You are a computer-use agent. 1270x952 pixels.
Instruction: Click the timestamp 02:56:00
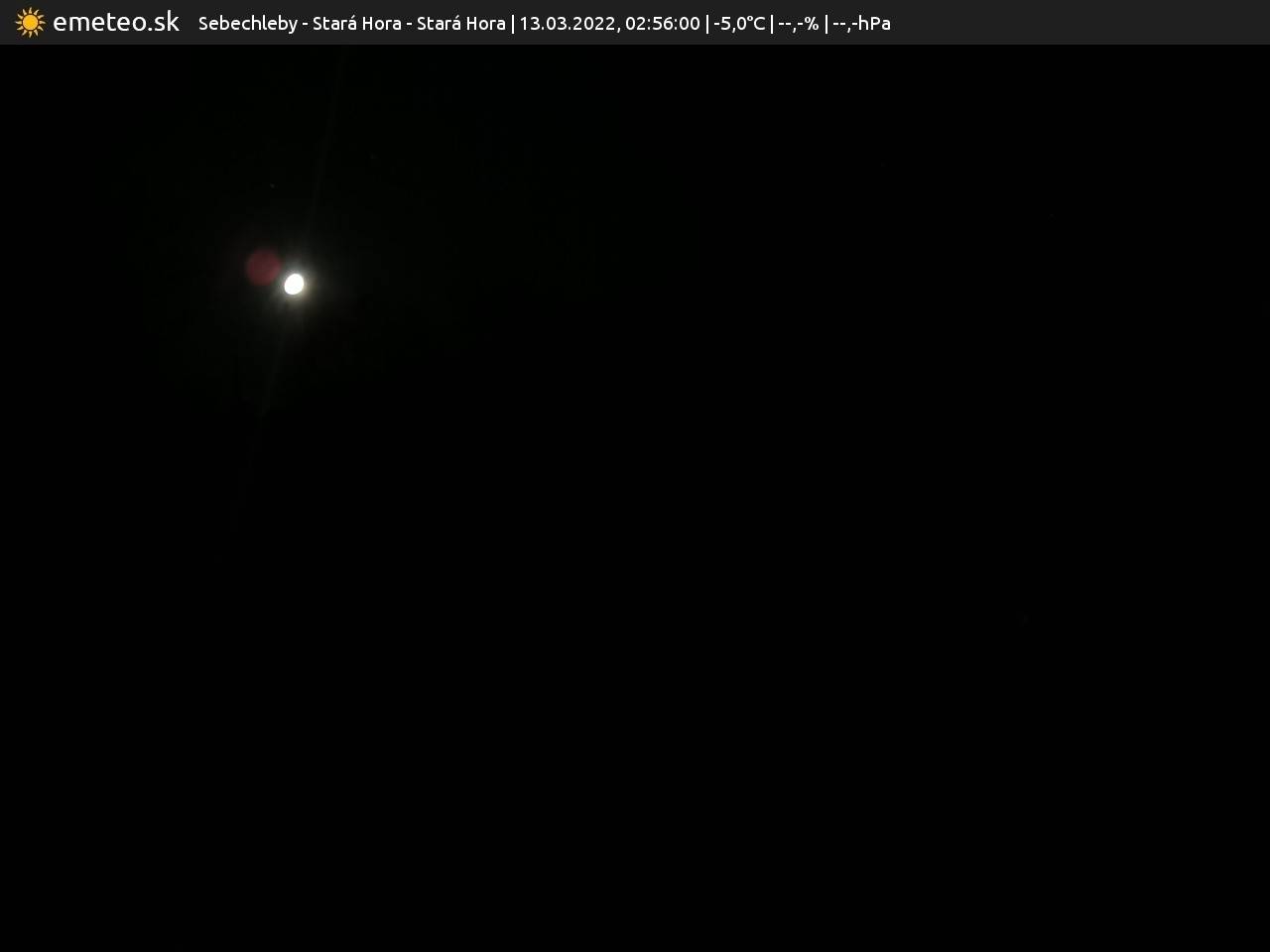click(662, 23)
